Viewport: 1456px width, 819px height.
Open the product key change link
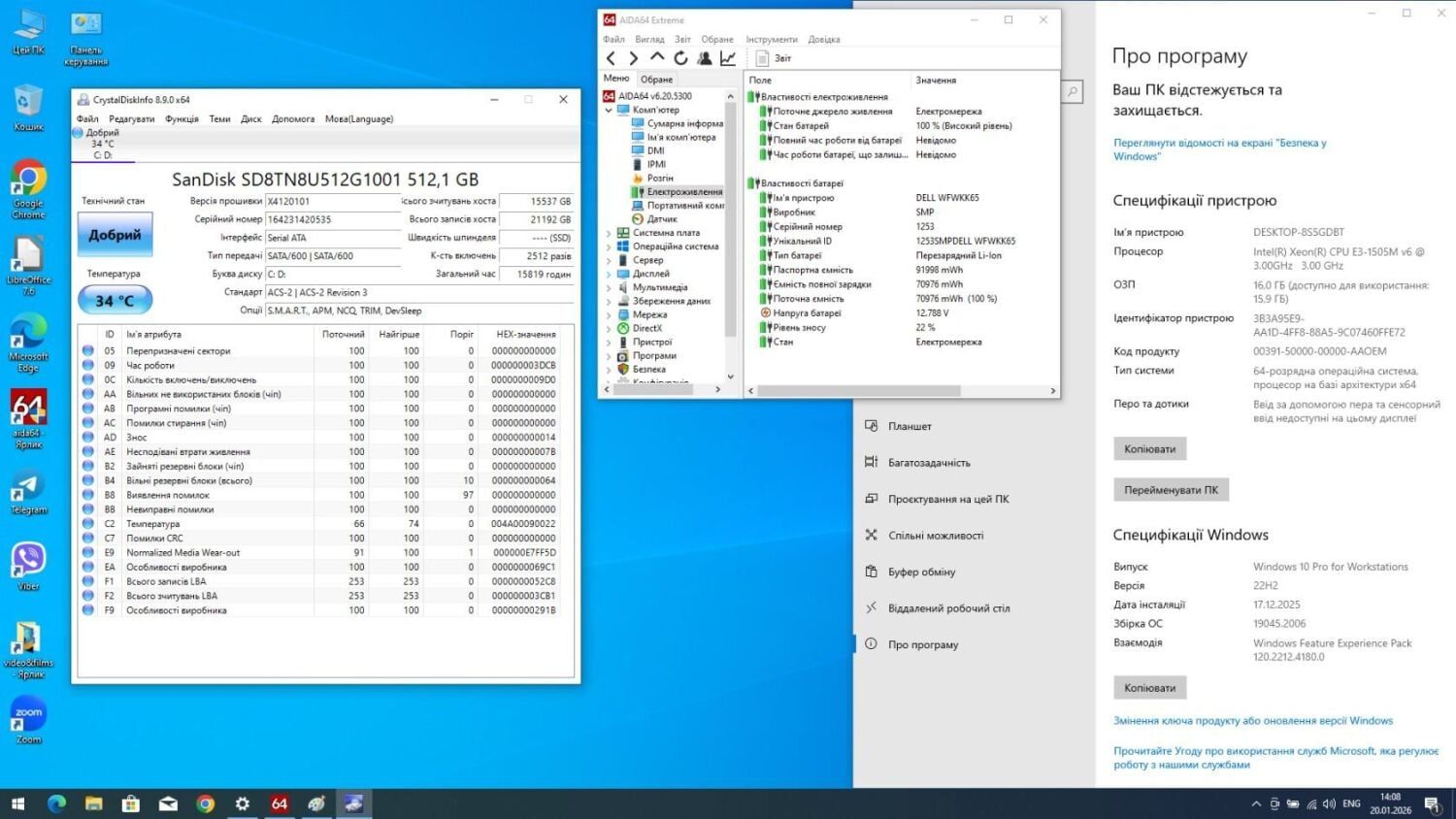pos(1252,721)
